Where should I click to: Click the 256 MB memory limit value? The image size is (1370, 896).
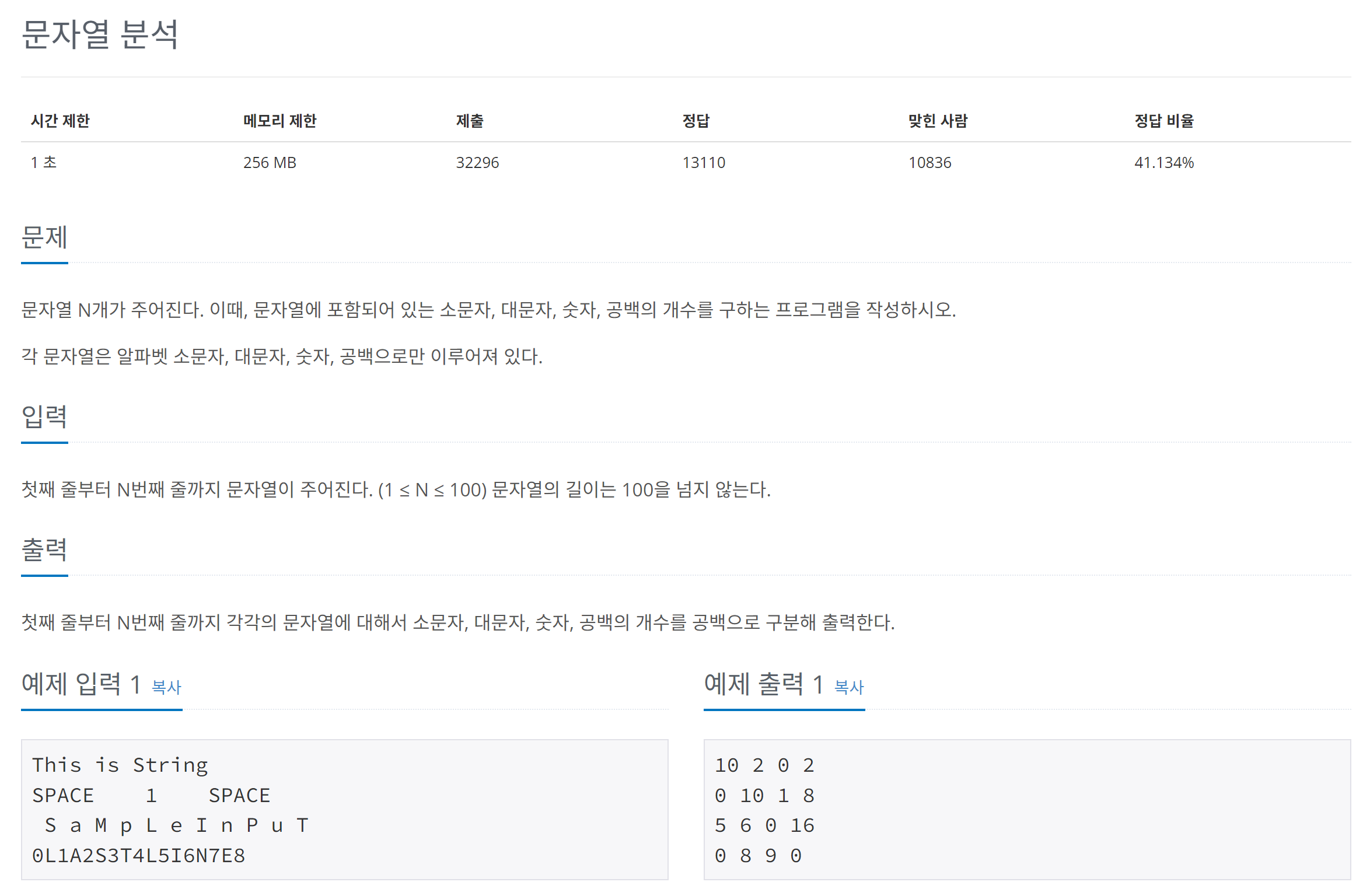tap(270, 163)
